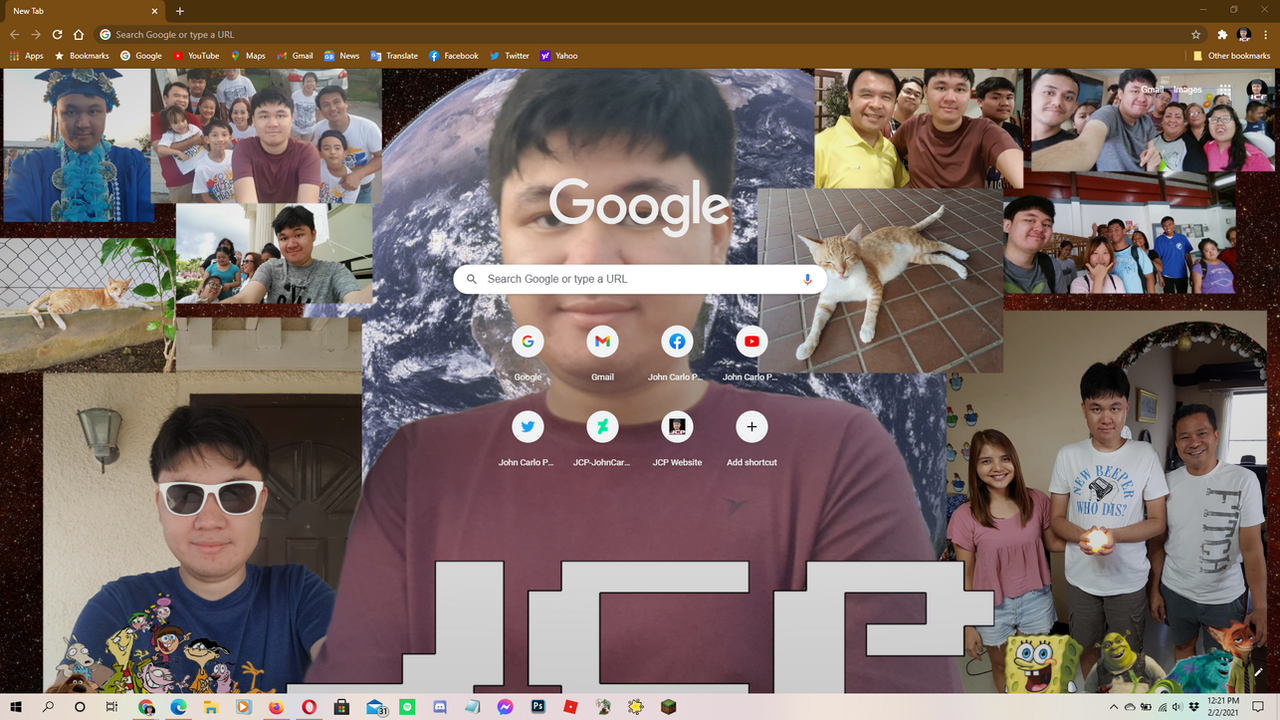Open the volume control in system tray
Viewport: 1280px width, 720px height.
tap(1179, 707)
